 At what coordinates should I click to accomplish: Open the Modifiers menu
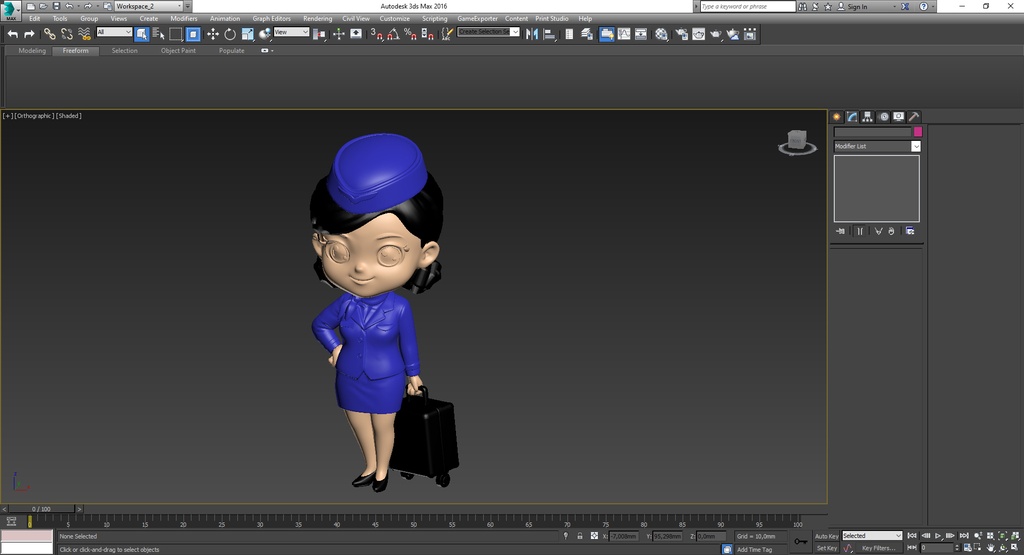pos(184,18)
